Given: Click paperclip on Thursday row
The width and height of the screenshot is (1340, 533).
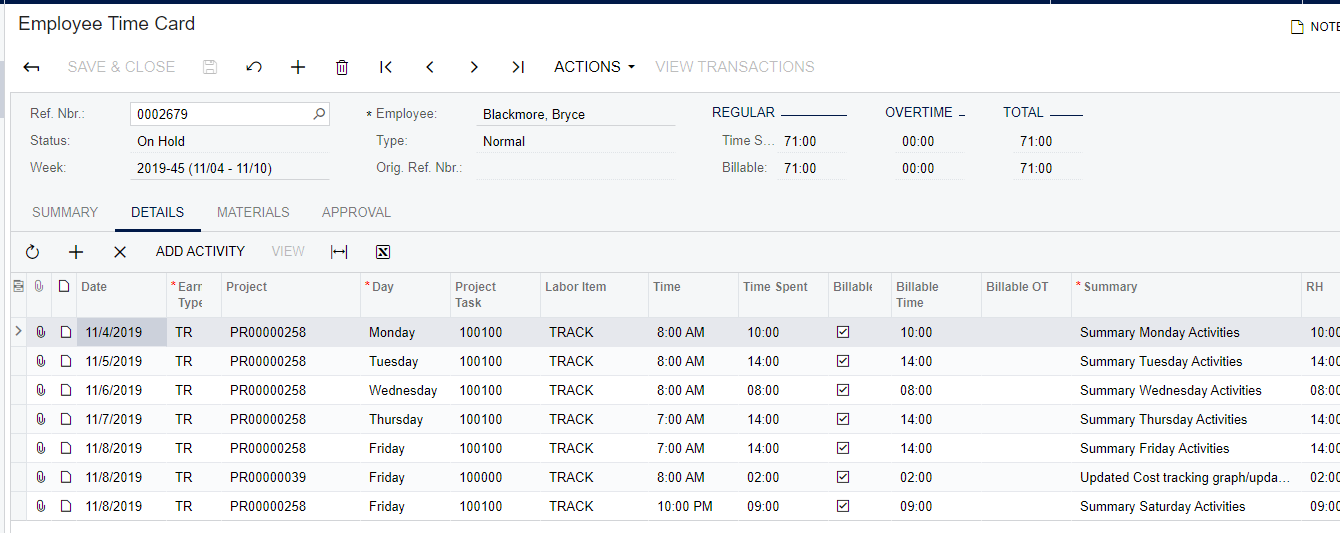Looking at the screenshot, I should coord(41,419).
